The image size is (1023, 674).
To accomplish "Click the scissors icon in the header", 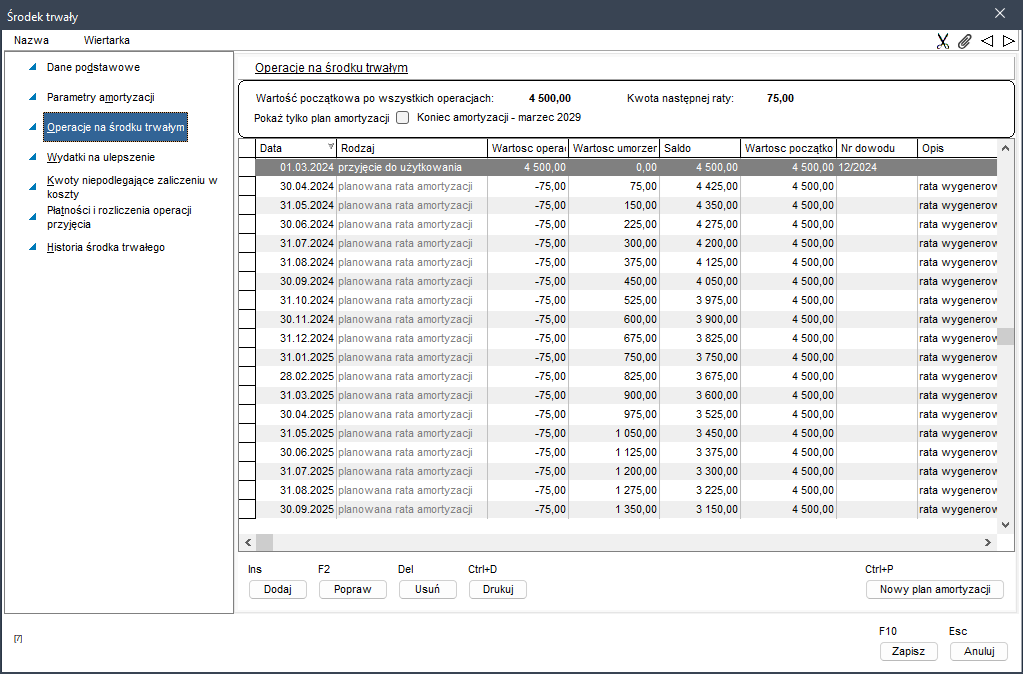I will (x=942, y=41).
